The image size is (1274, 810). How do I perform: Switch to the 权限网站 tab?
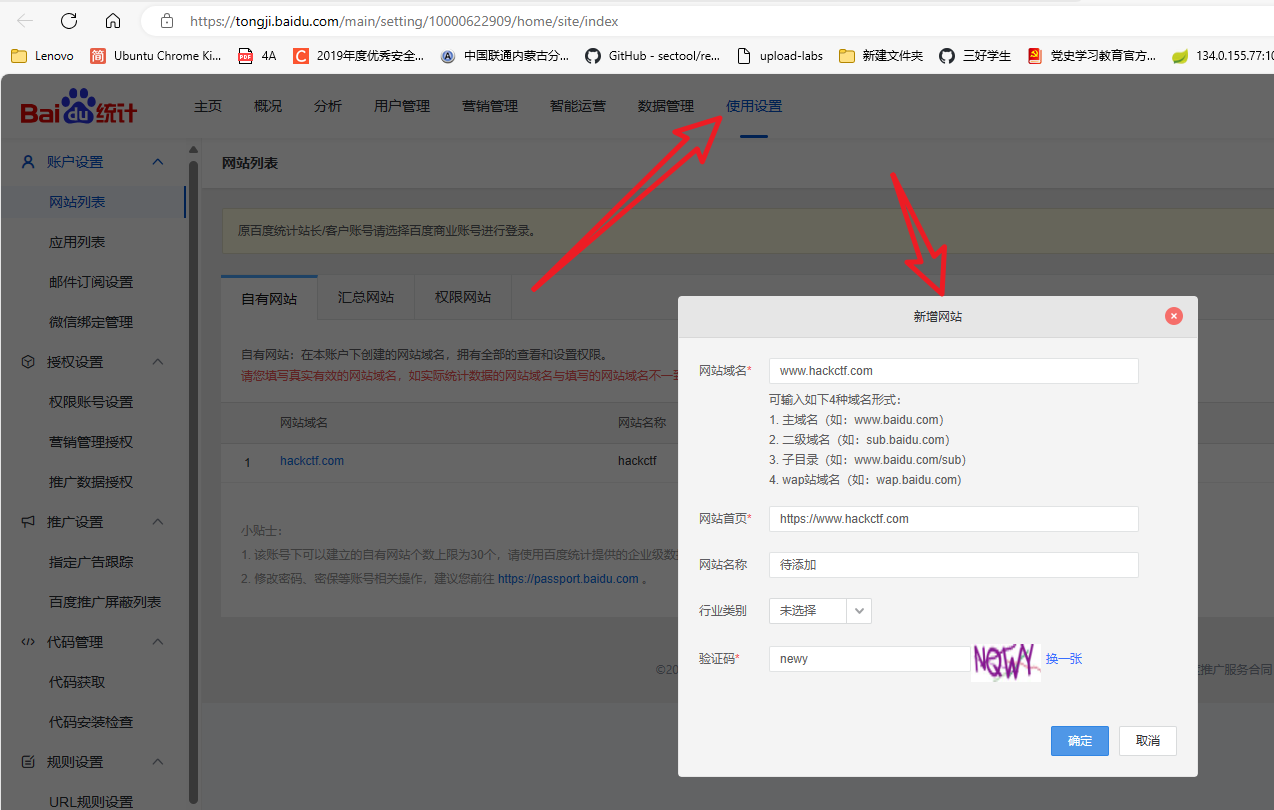pos(463,298)
